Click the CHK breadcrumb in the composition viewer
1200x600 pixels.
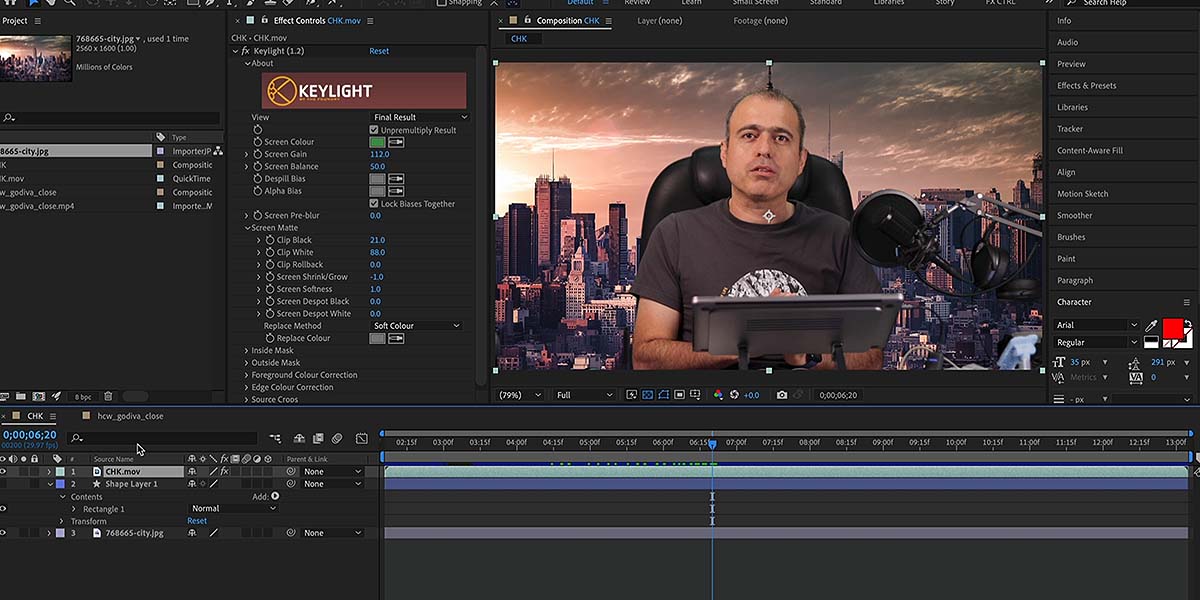click(519, 38)
